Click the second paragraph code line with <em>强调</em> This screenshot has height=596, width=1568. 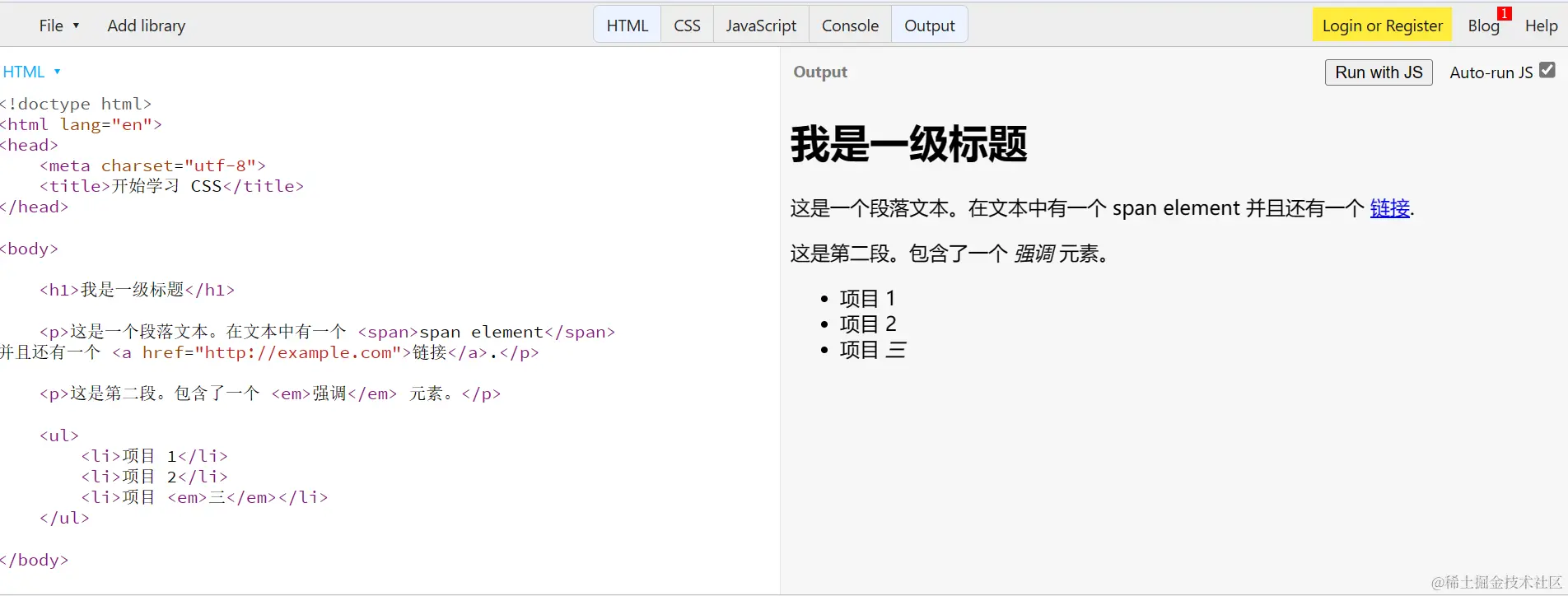click(270, 393)
